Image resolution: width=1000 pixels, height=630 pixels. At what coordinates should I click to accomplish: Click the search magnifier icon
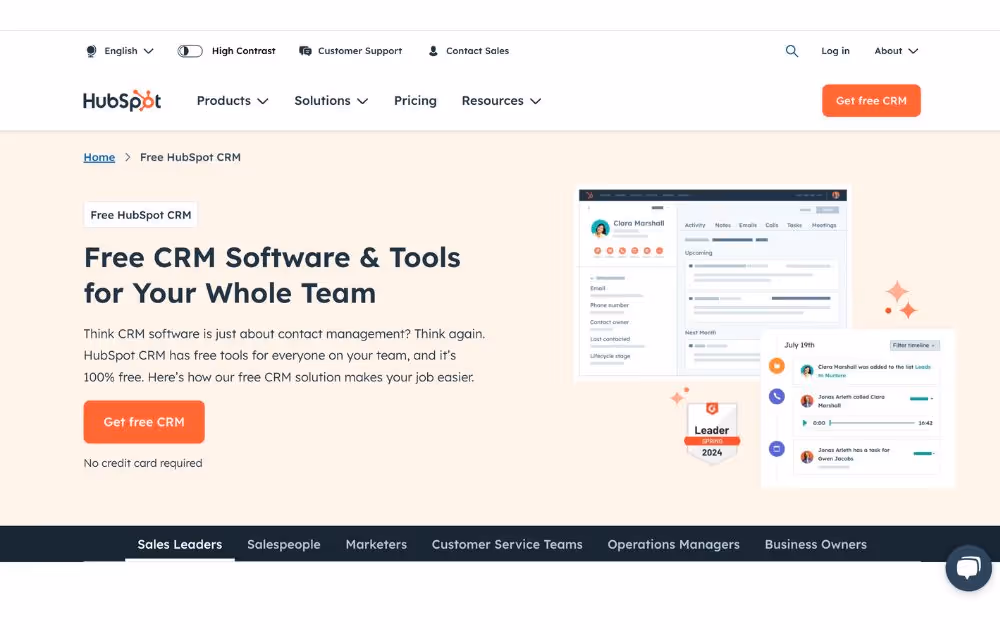point(791,51)
